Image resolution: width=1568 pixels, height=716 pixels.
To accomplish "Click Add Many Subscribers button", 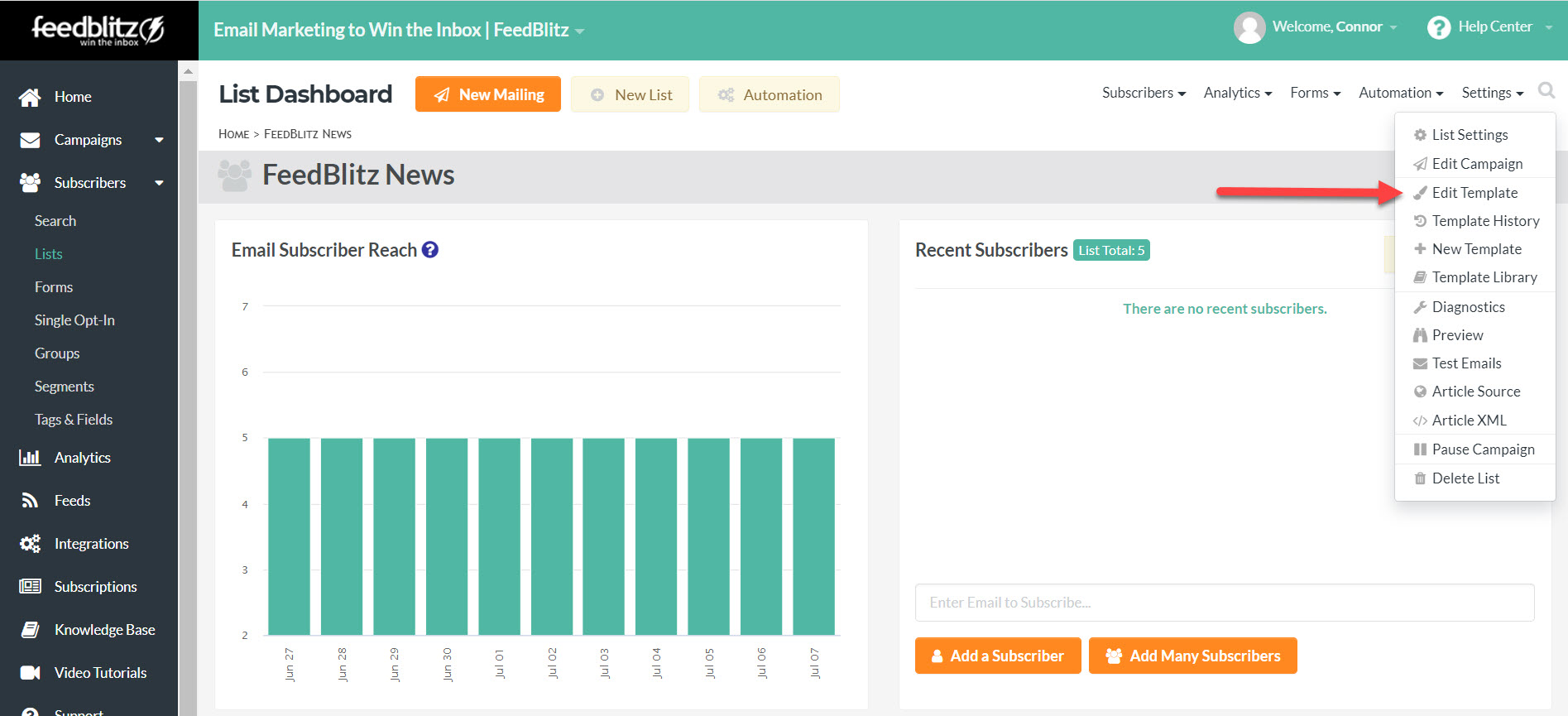I will click(1193, 656).
